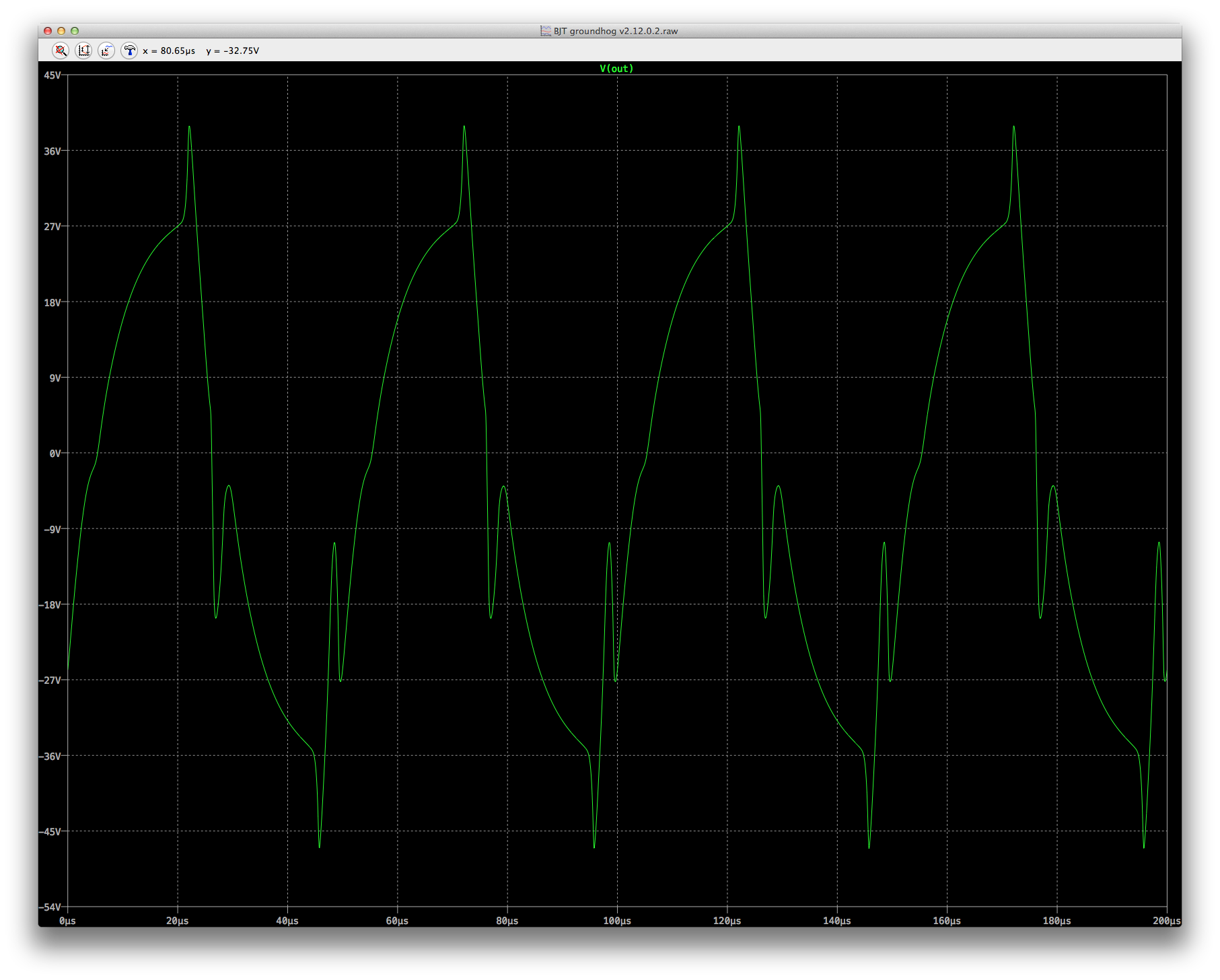
Task: Click the -45V vertical axis label
Action: click(50, 832)
